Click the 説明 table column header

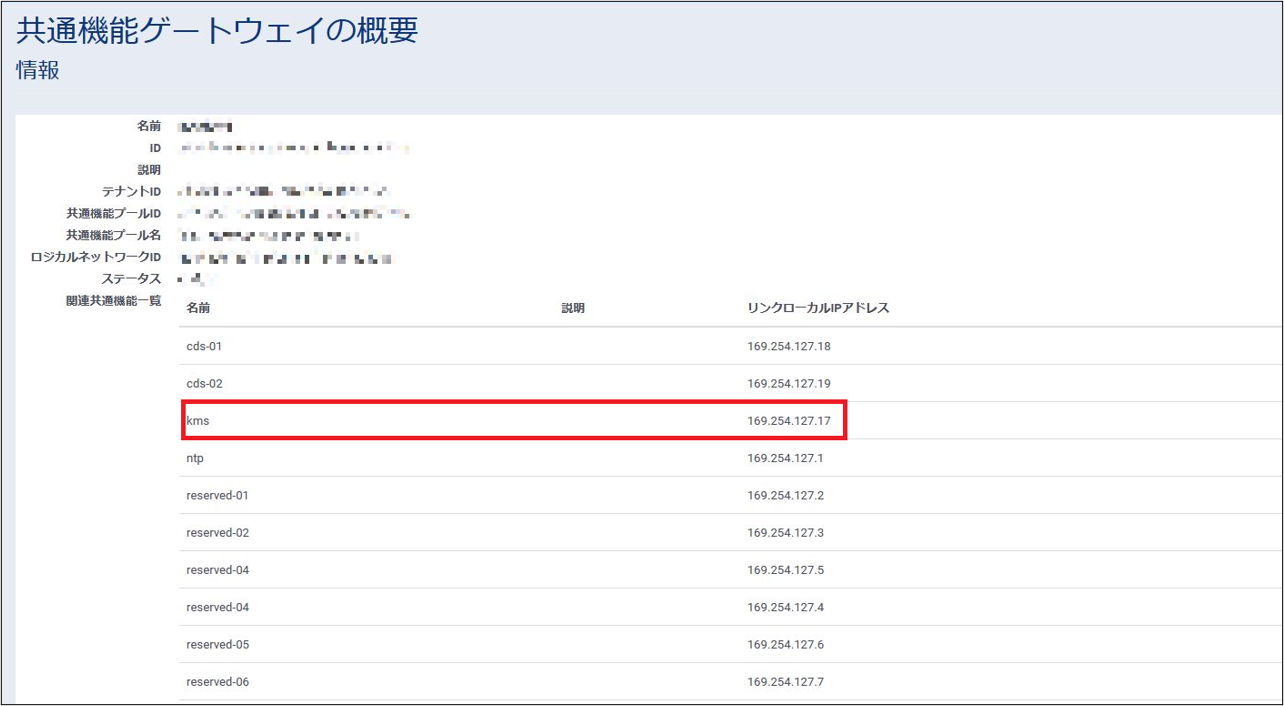pos(573,308)
